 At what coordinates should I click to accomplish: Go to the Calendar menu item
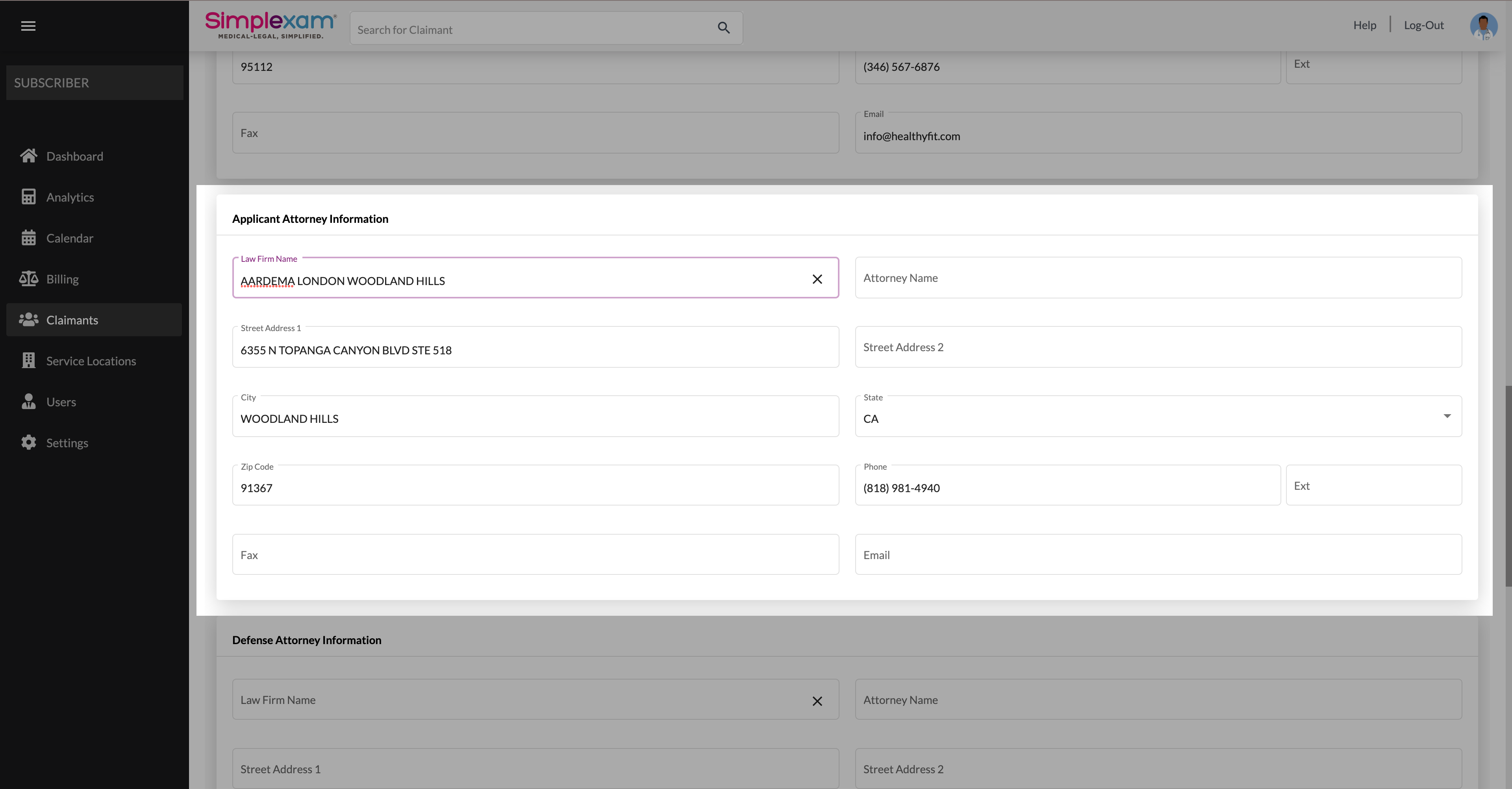(69, 238)
